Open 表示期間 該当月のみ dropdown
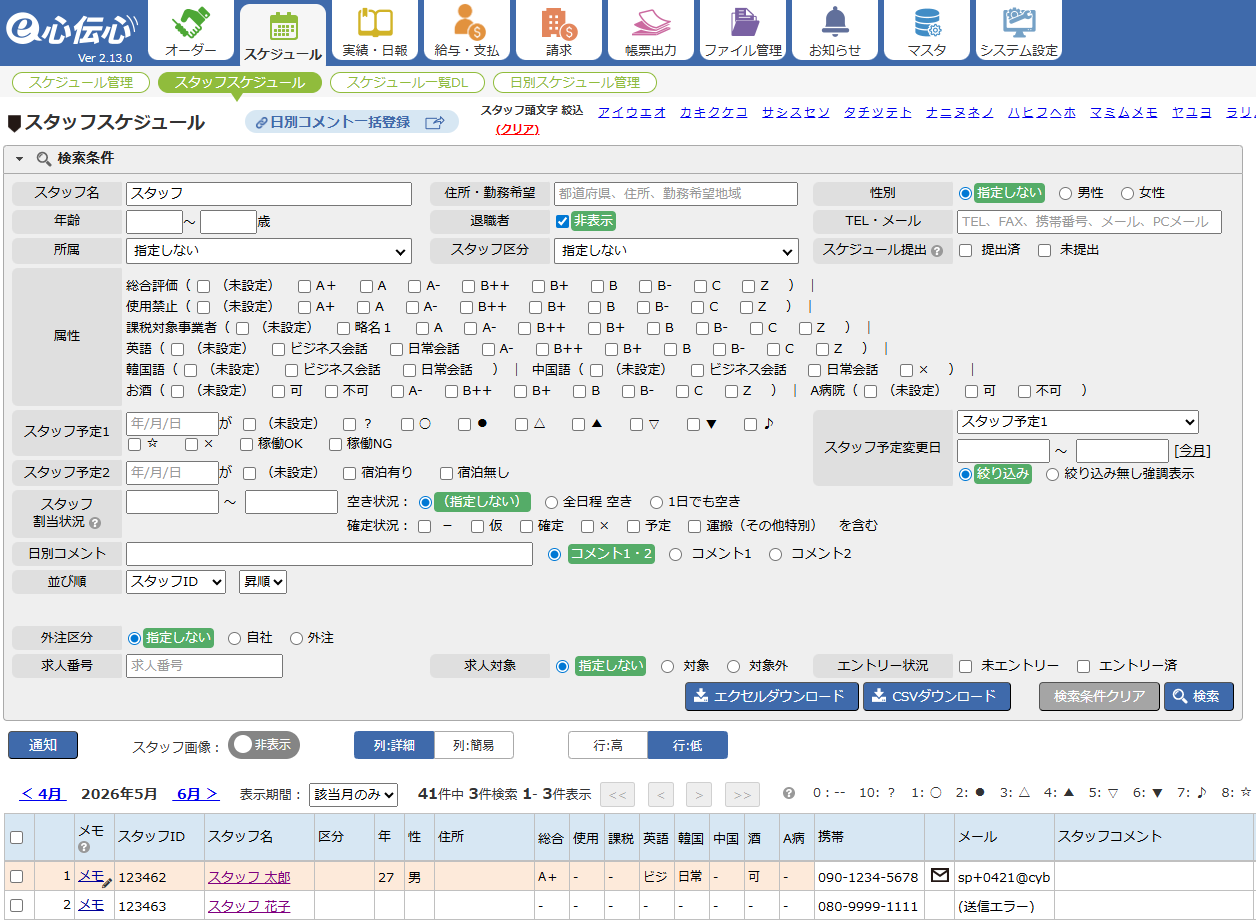The image size is (1256, 920). (353, 794)
